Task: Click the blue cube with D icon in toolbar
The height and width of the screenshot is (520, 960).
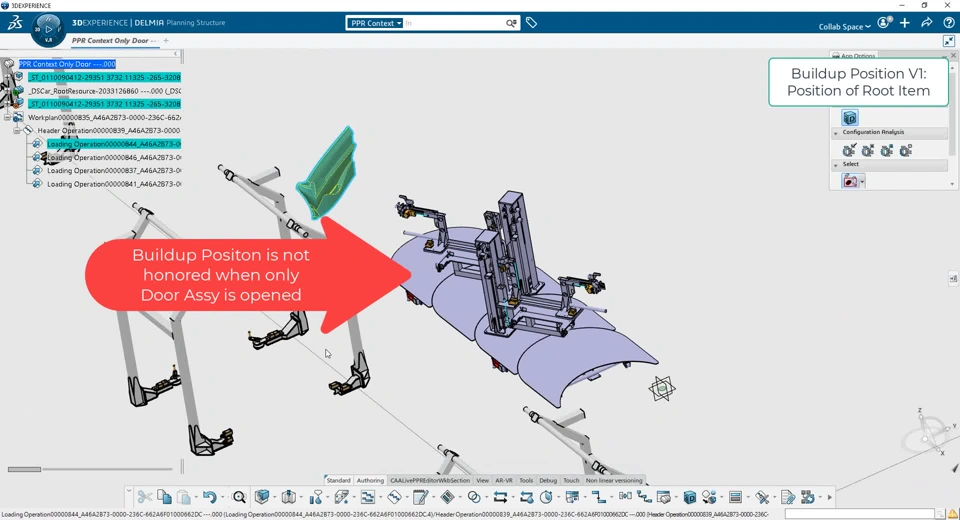Action: click(690, 497)
